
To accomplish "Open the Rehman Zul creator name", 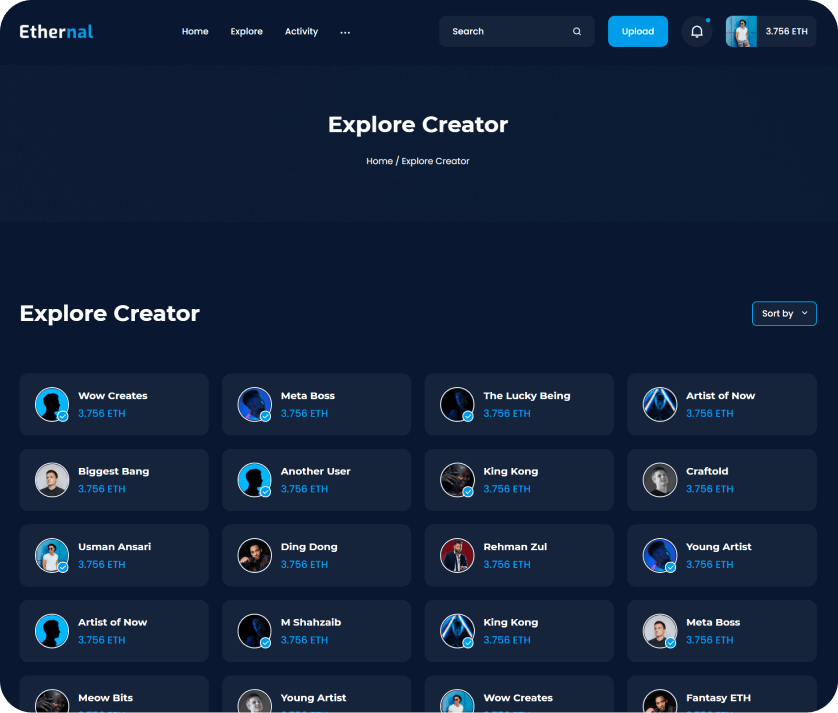I will tap(517, 547).
